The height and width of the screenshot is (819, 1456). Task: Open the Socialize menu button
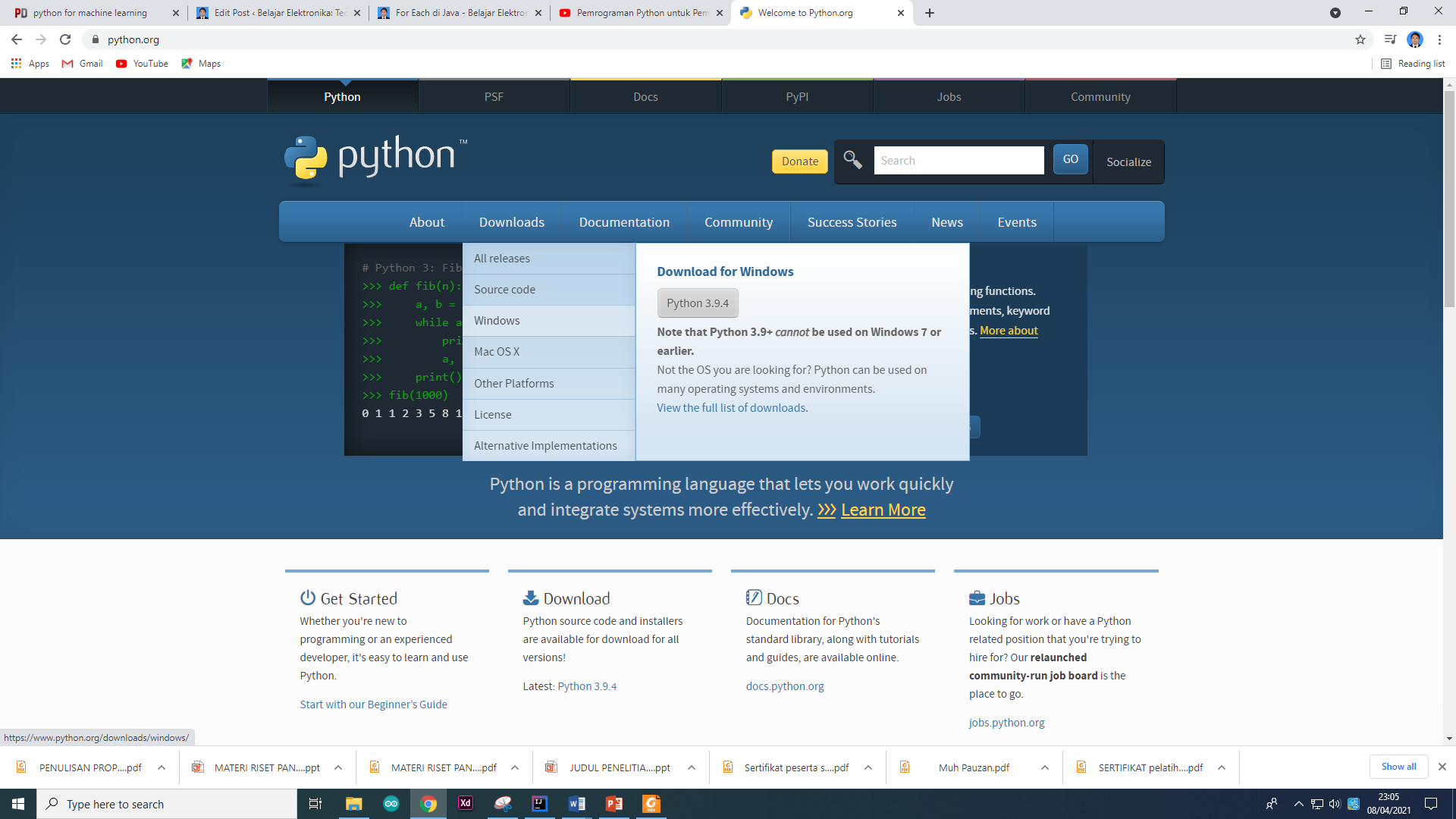[1128, 162]
